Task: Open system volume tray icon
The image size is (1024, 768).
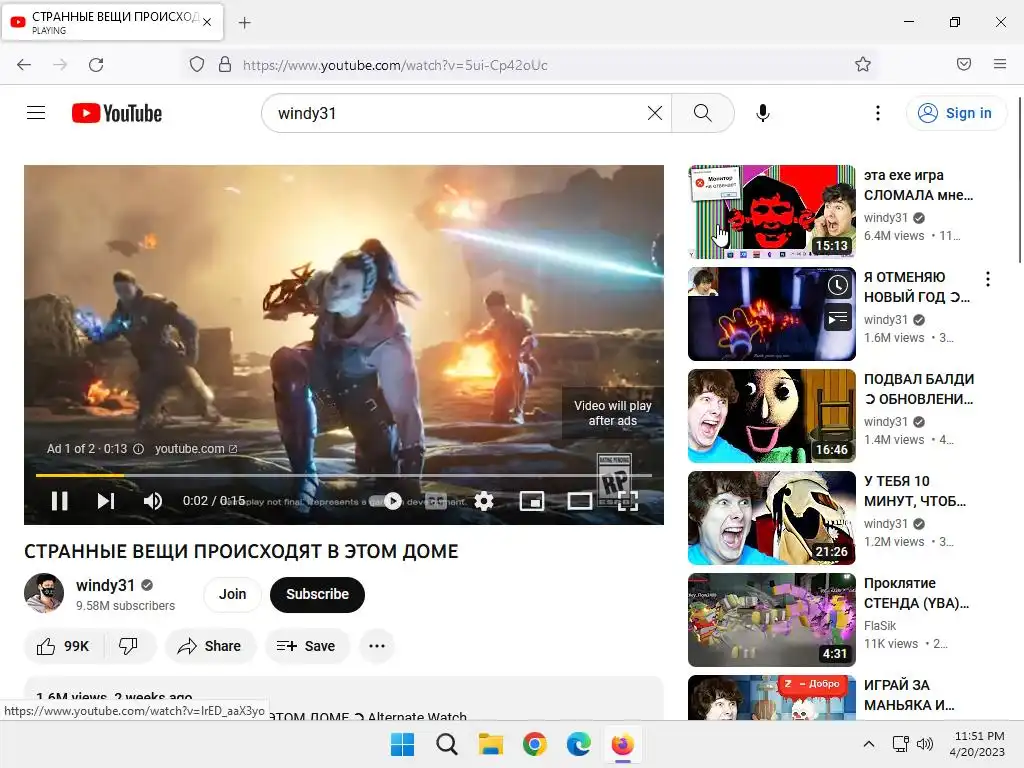Action: click(x=925, y=744)
